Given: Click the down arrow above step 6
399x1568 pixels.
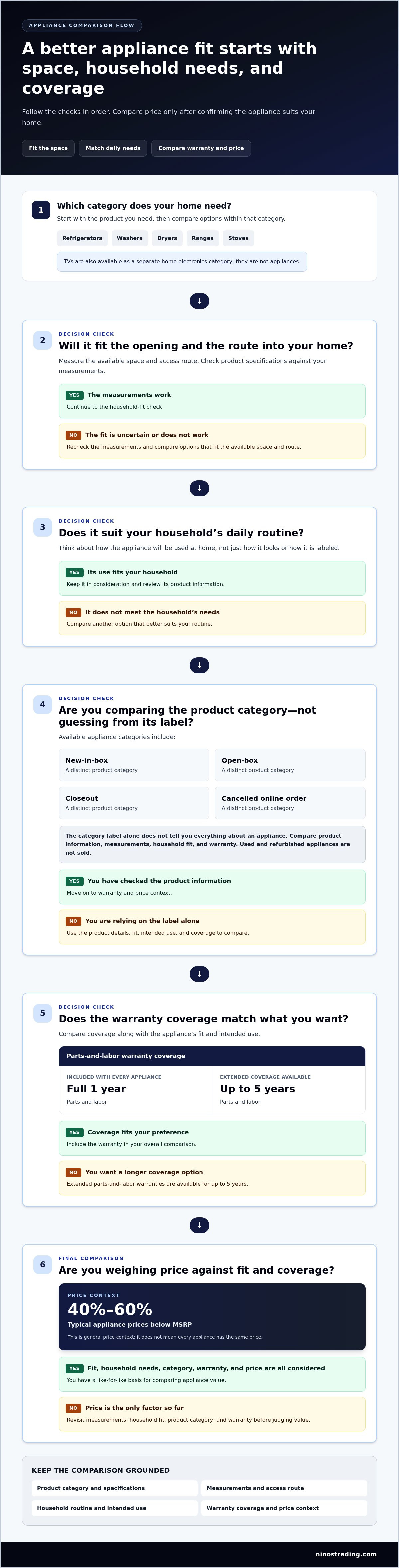Looking at the screenshot, I should [x=199, y=1225].
